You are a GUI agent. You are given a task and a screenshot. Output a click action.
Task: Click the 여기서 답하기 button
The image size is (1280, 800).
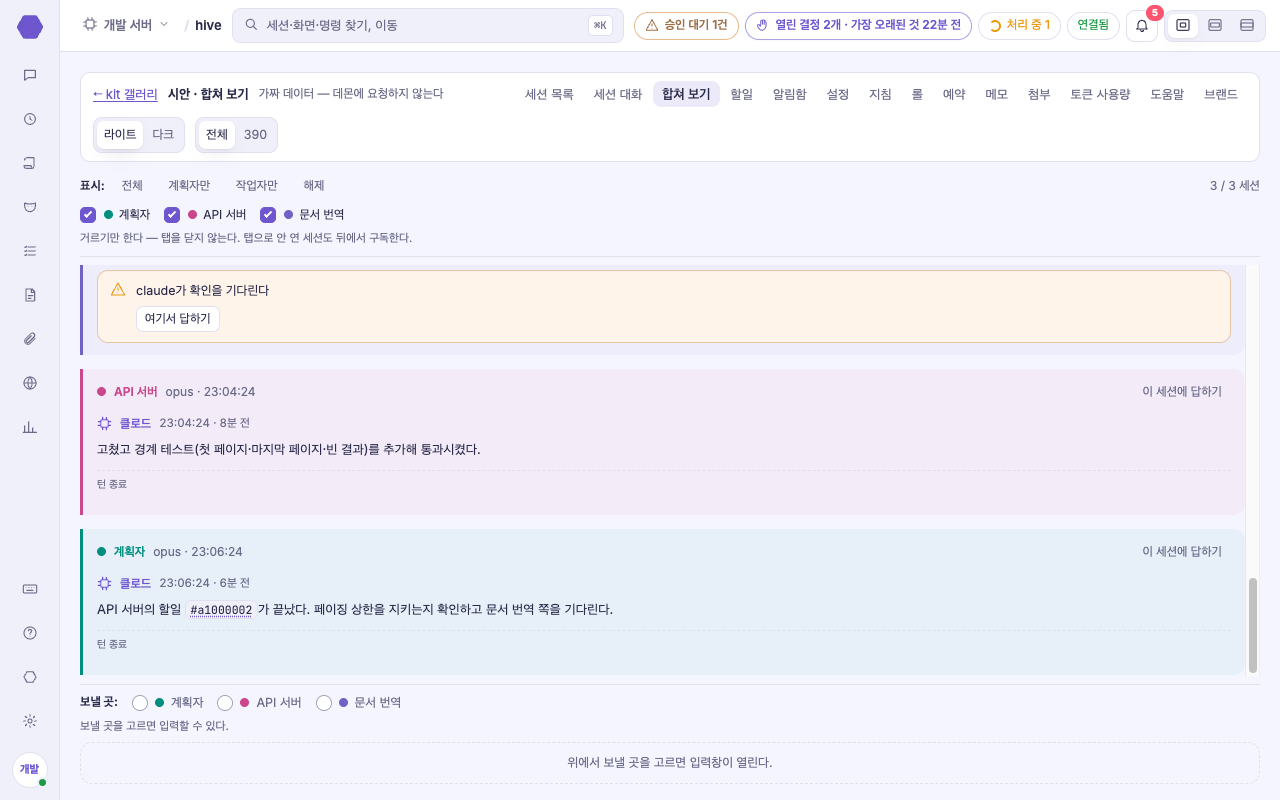click(x=178, y=319)
